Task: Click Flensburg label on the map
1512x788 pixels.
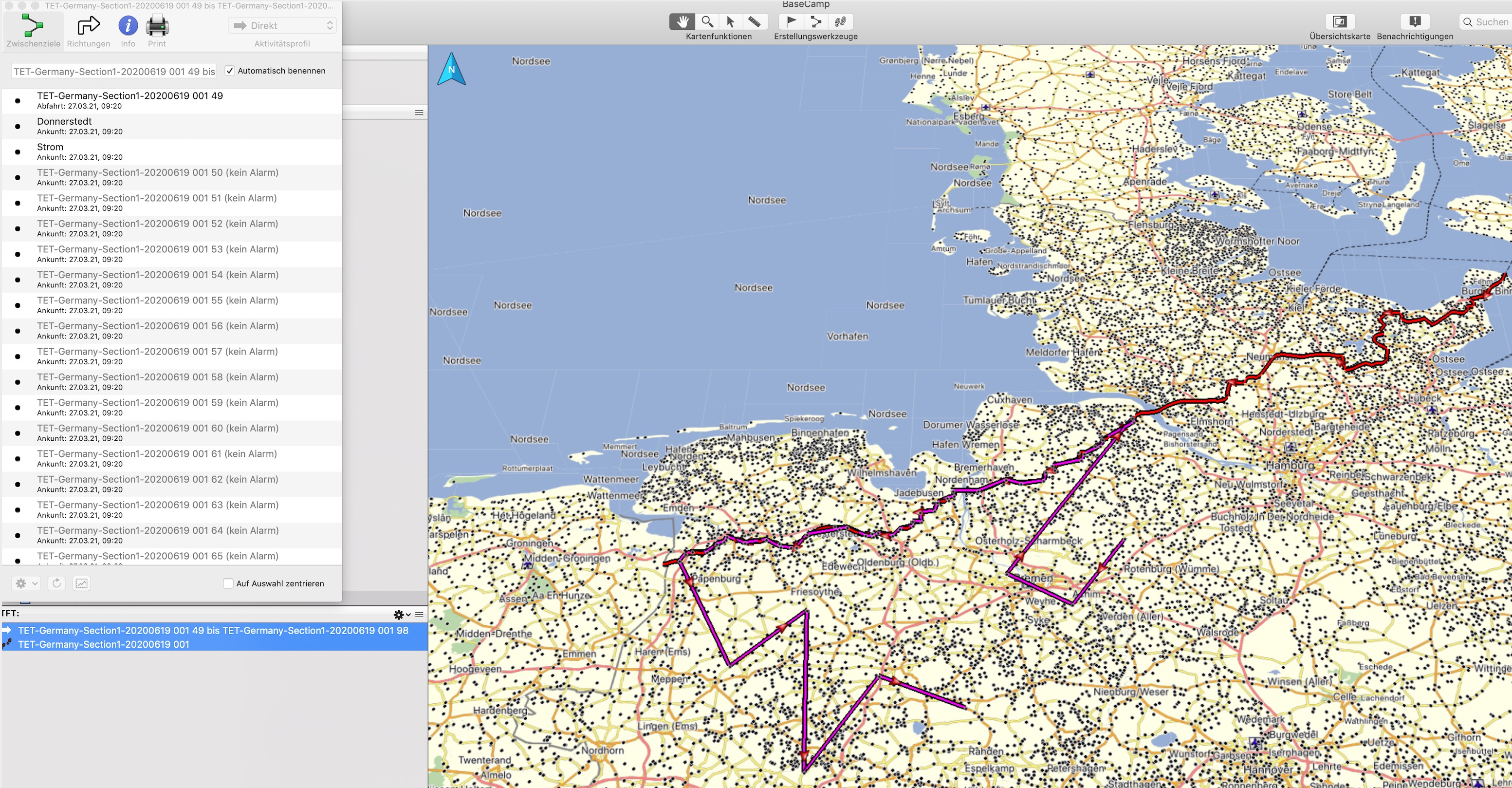Action: (1151, 225)
